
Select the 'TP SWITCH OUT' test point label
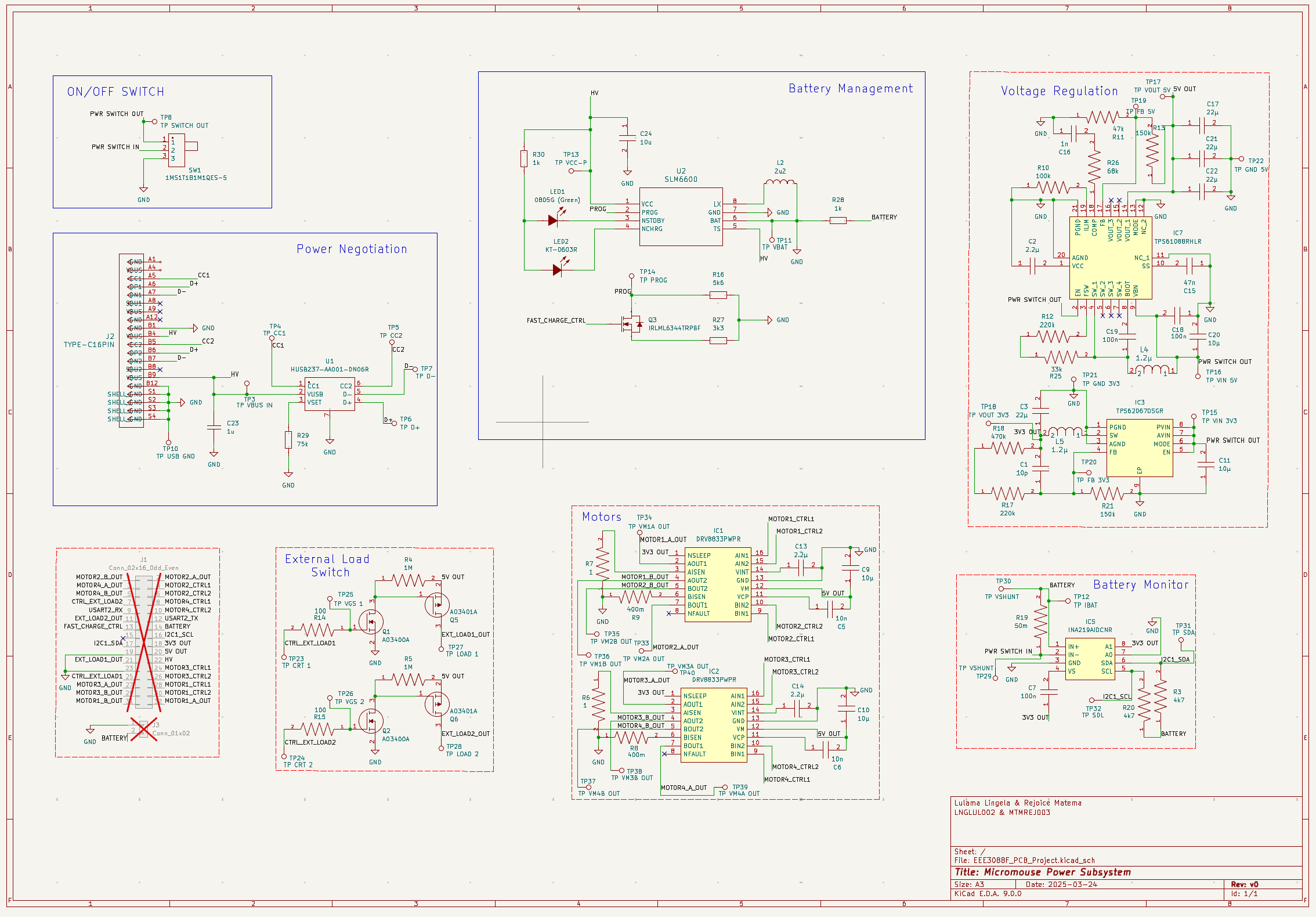pos(185,125)
